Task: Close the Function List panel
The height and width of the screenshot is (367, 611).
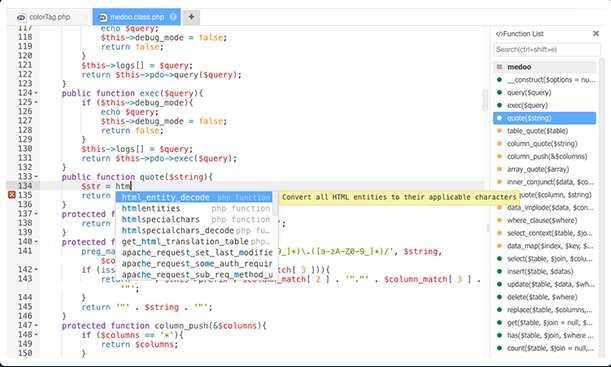Action: [596, 34]
